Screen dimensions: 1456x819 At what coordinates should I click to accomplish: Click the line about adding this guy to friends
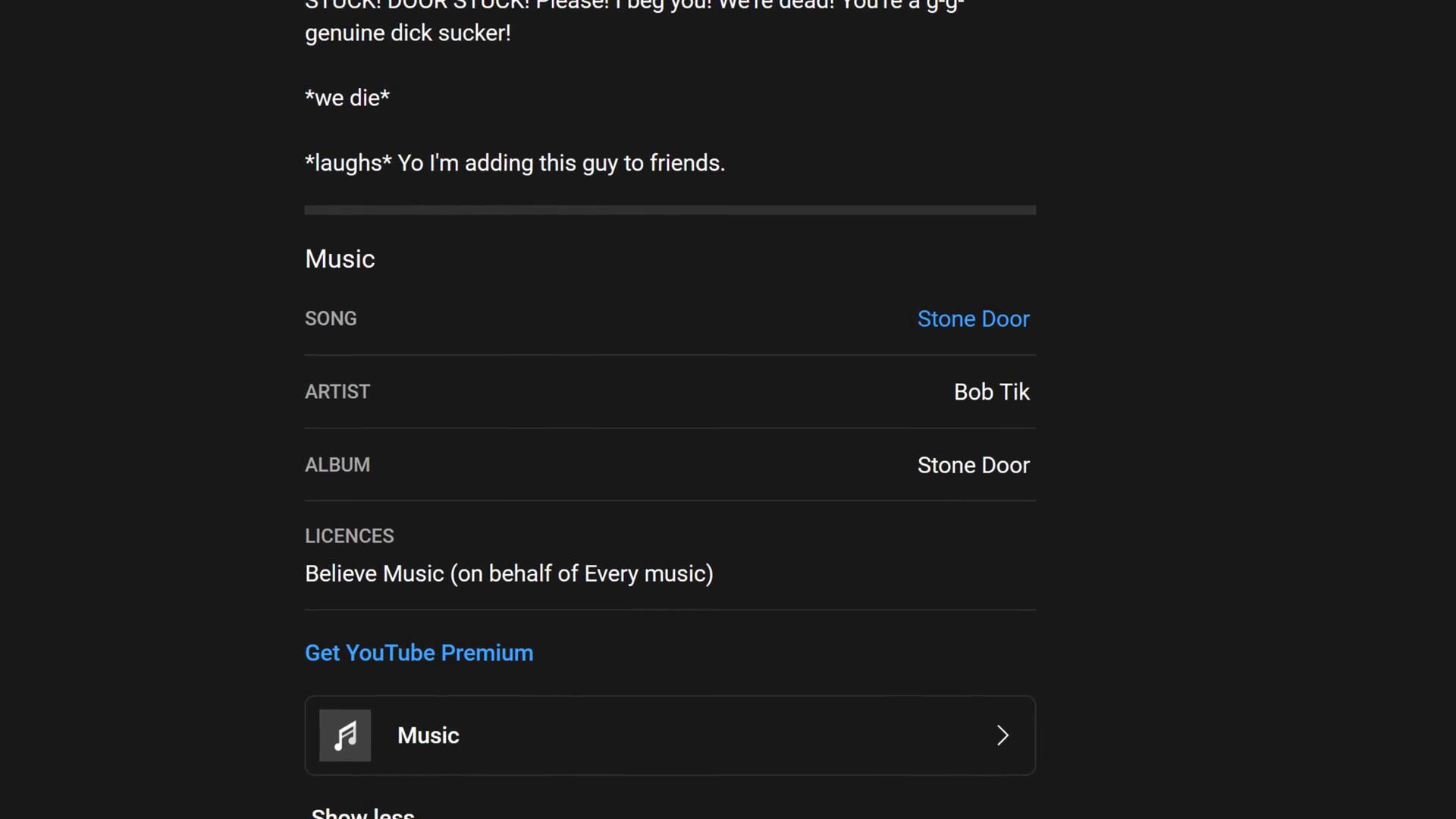pyautogui.click(x=515, y=163)
